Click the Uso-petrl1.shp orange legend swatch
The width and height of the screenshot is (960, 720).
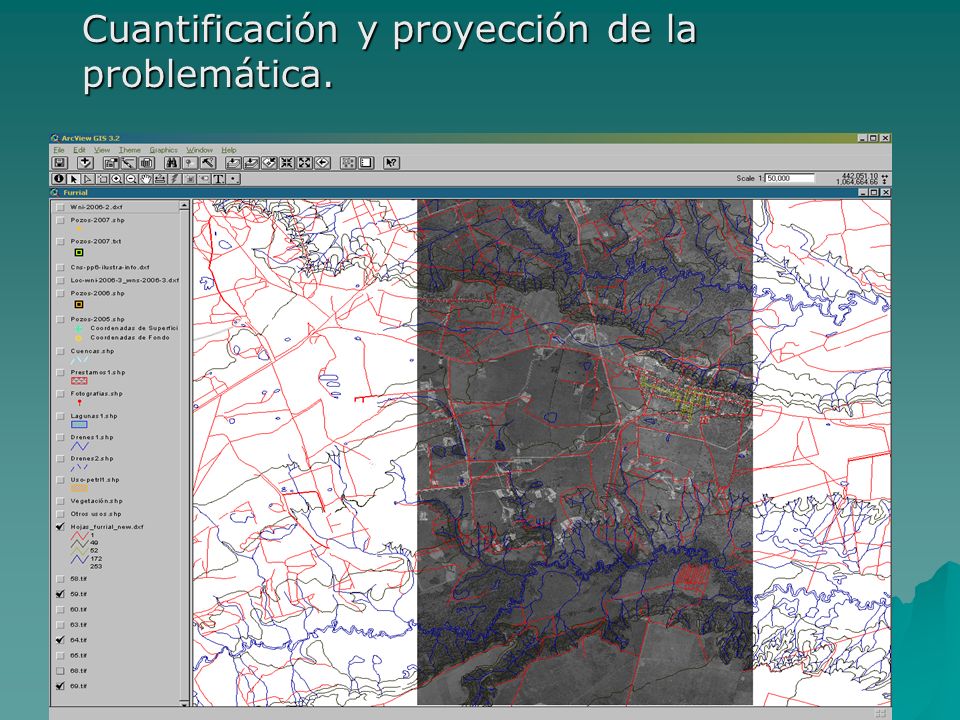[x=79, y=488]
